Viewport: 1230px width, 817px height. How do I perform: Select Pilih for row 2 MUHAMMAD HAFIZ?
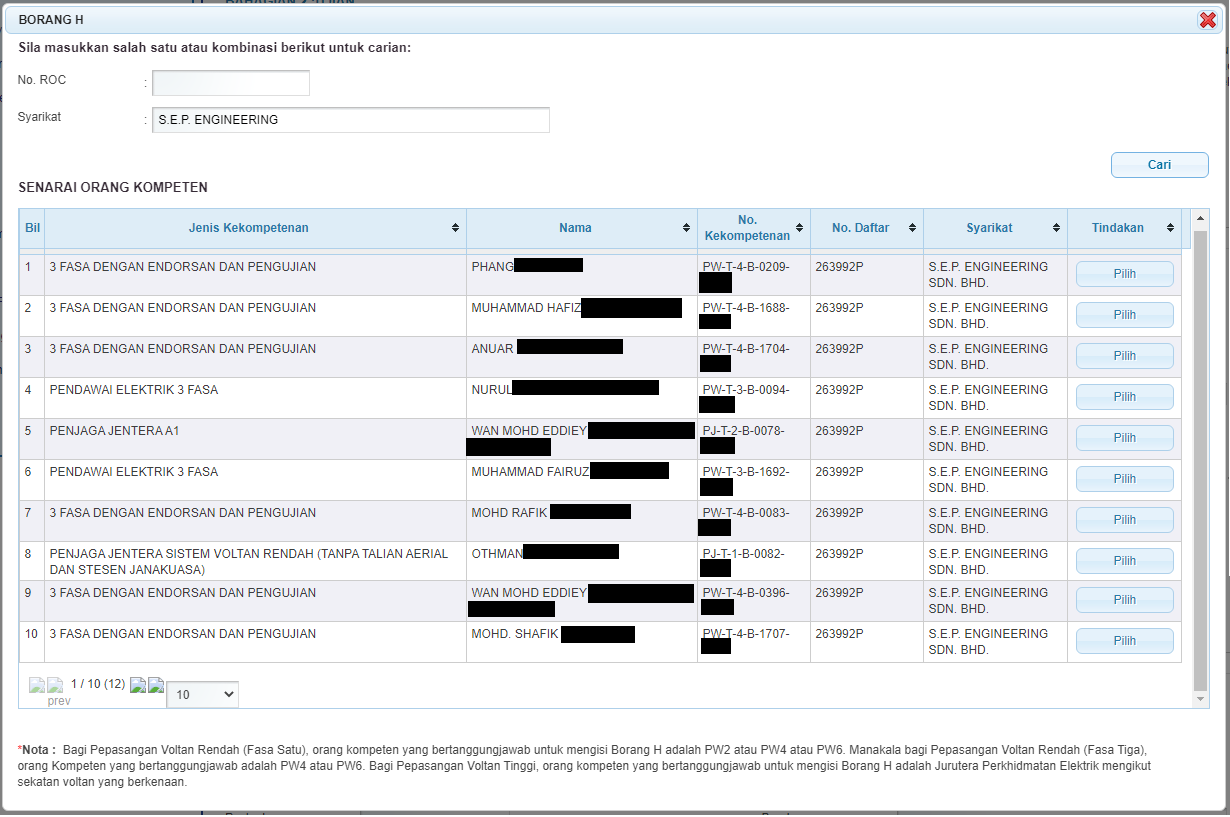point(1124,315)
